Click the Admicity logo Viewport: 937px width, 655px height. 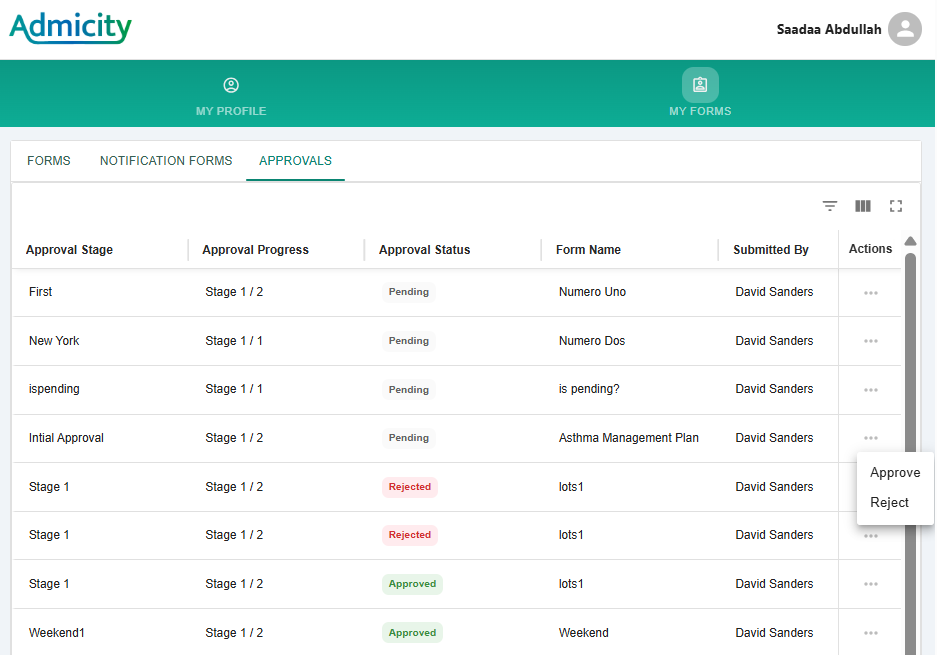(x=71, y=28)
